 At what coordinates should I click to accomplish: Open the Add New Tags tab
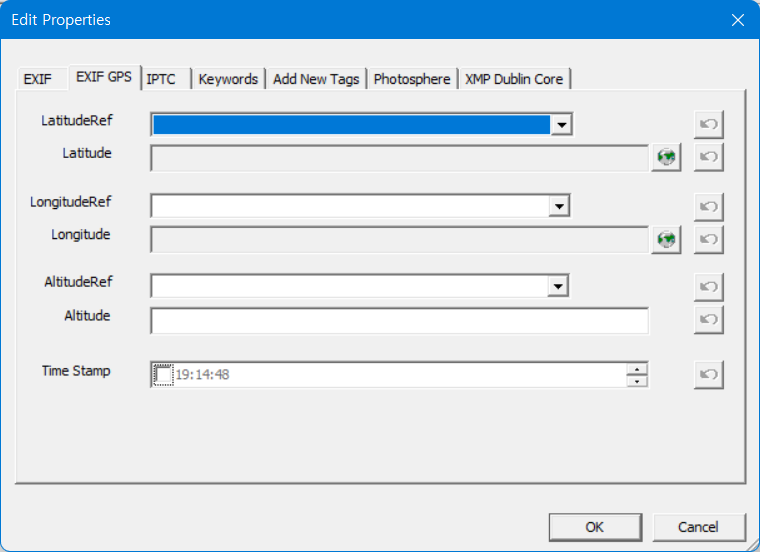[316, 79]
